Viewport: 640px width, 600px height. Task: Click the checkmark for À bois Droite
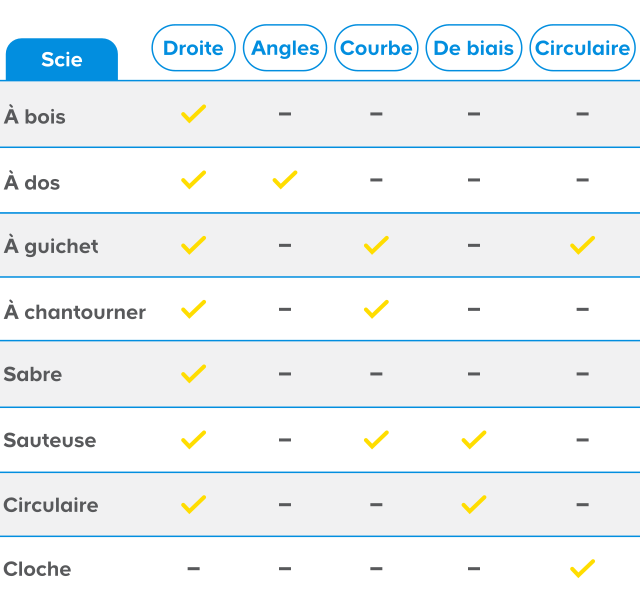tap(193, 114)
